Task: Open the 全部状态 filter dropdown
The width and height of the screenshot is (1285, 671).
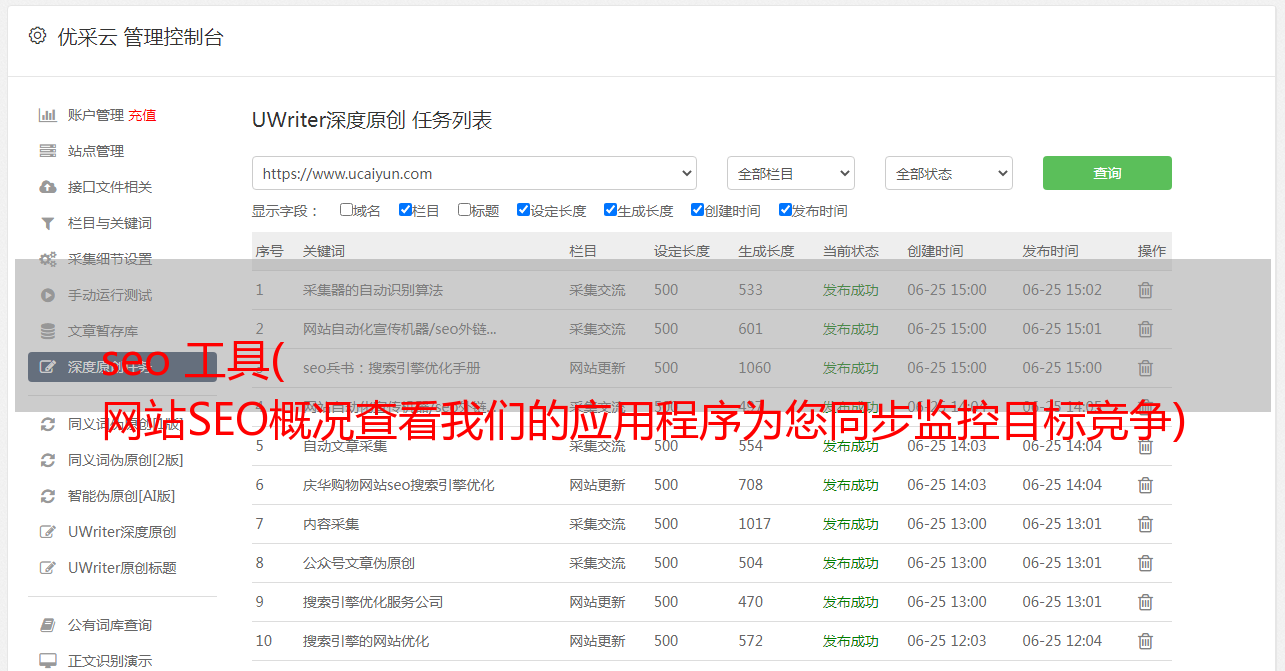Action: (948, 173)
